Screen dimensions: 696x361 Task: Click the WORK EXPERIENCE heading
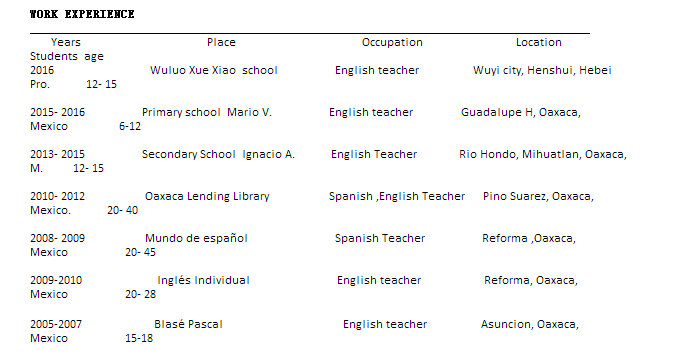[x=82, y=14]
